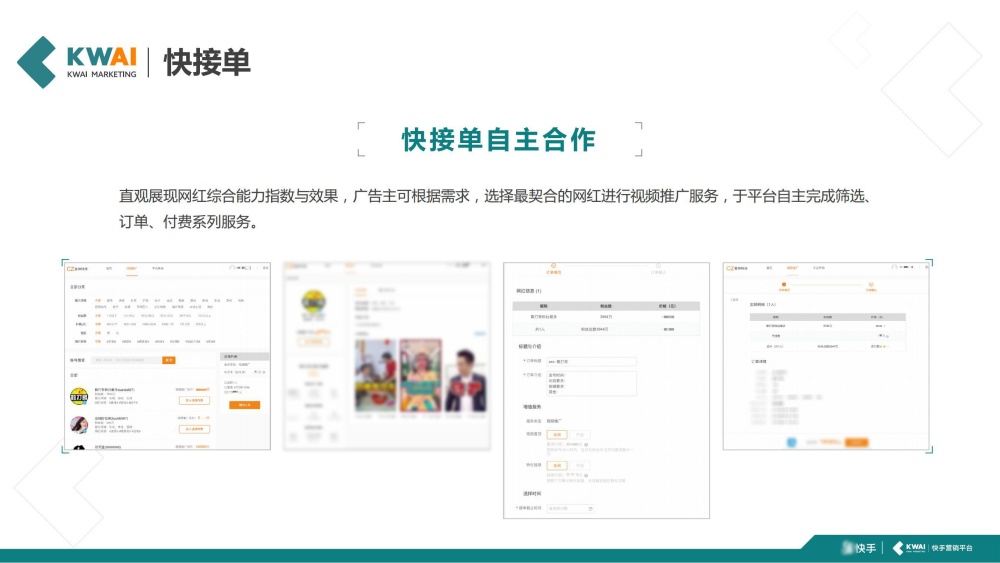Click the orange step-one icon atop the order form
The image size is (1000, 563).
(554, 266)
